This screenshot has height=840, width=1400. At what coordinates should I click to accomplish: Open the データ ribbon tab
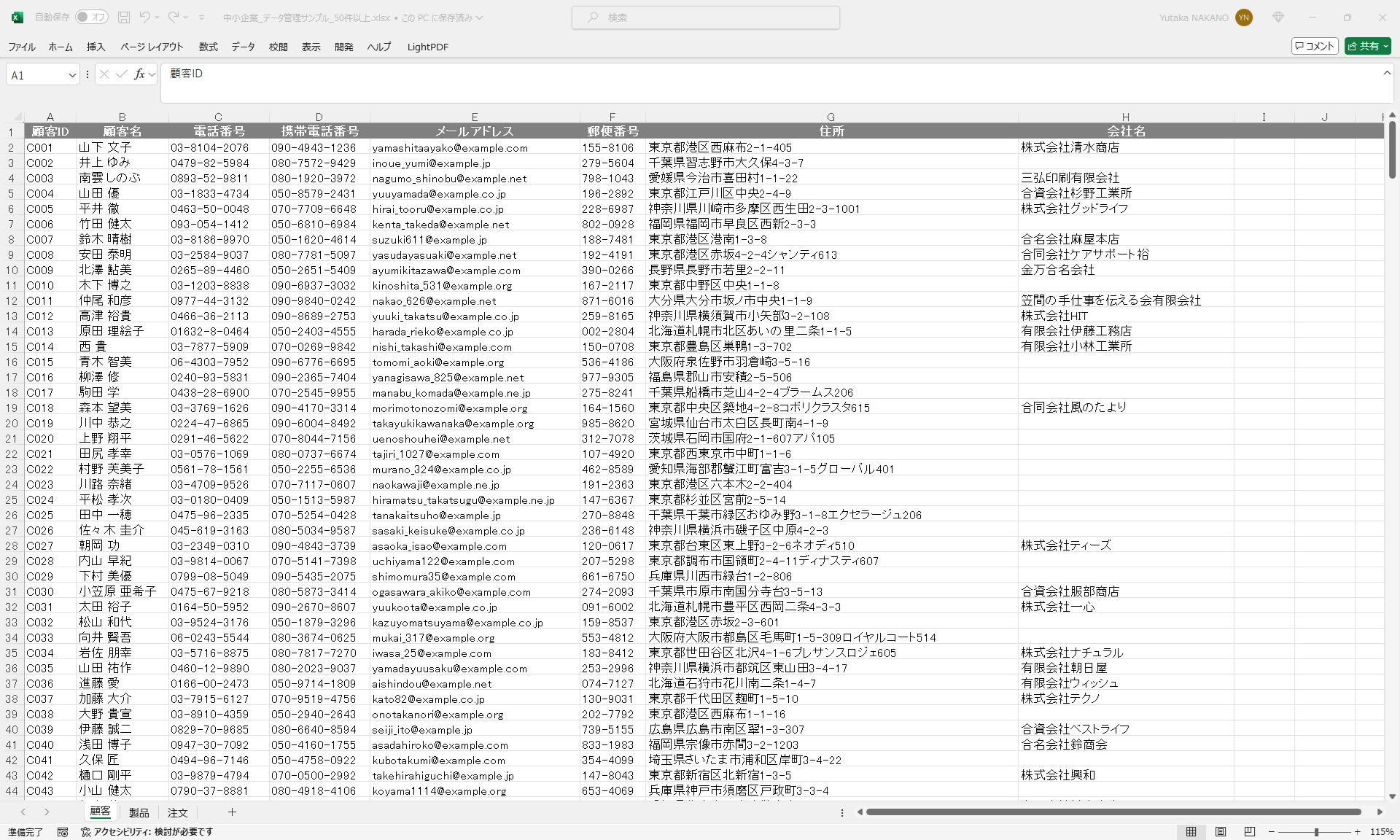click(x=243, y=47)
